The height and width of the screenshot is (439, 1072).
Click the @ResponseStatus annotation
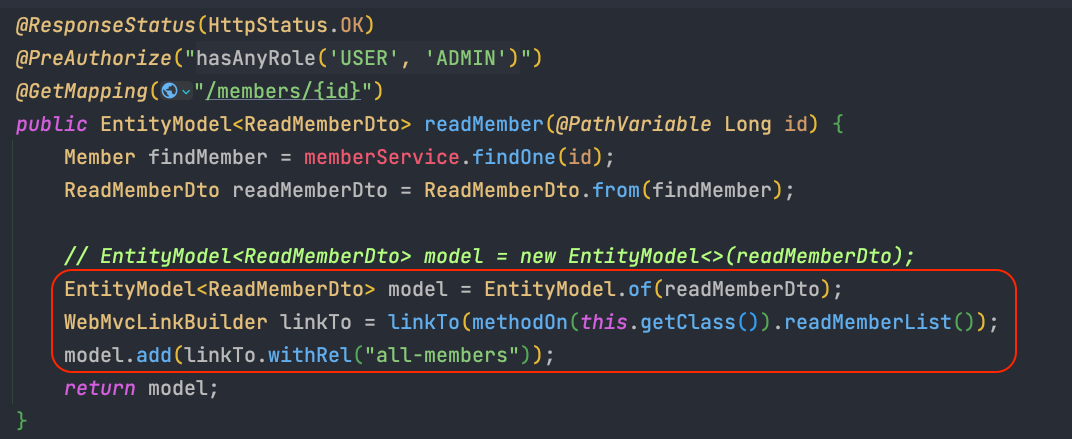coord(105,25)
